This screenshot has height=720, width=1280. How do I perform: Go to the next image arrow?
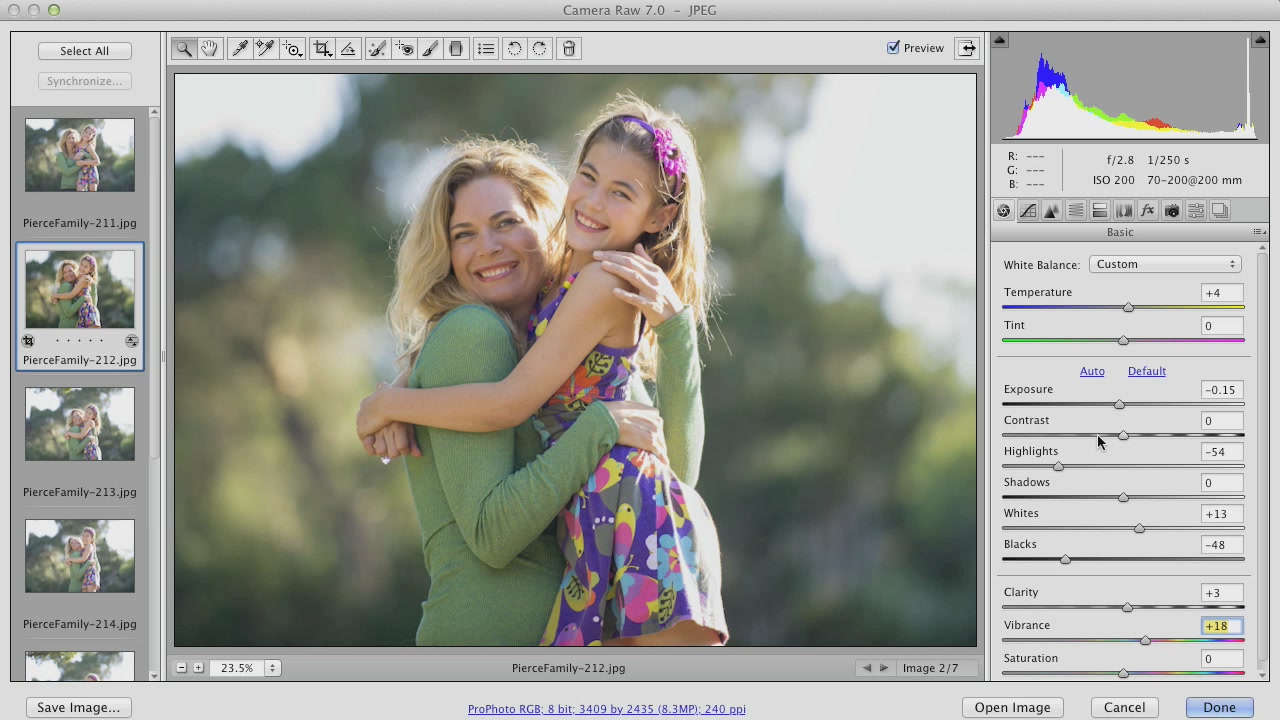point(884,668)
